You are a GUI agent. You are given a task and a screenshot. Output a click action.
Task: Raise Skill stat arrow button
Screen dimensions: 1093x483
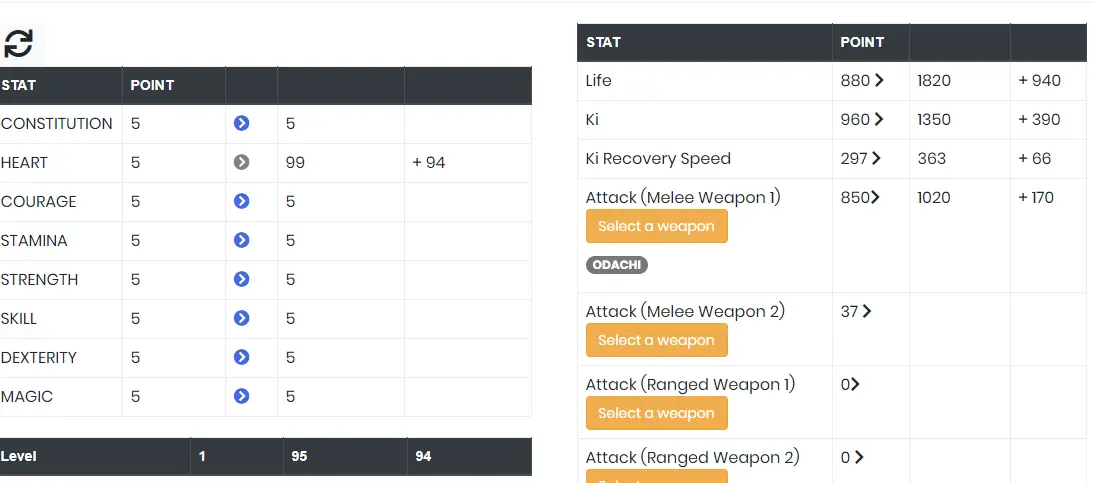[x=241, y=319]
